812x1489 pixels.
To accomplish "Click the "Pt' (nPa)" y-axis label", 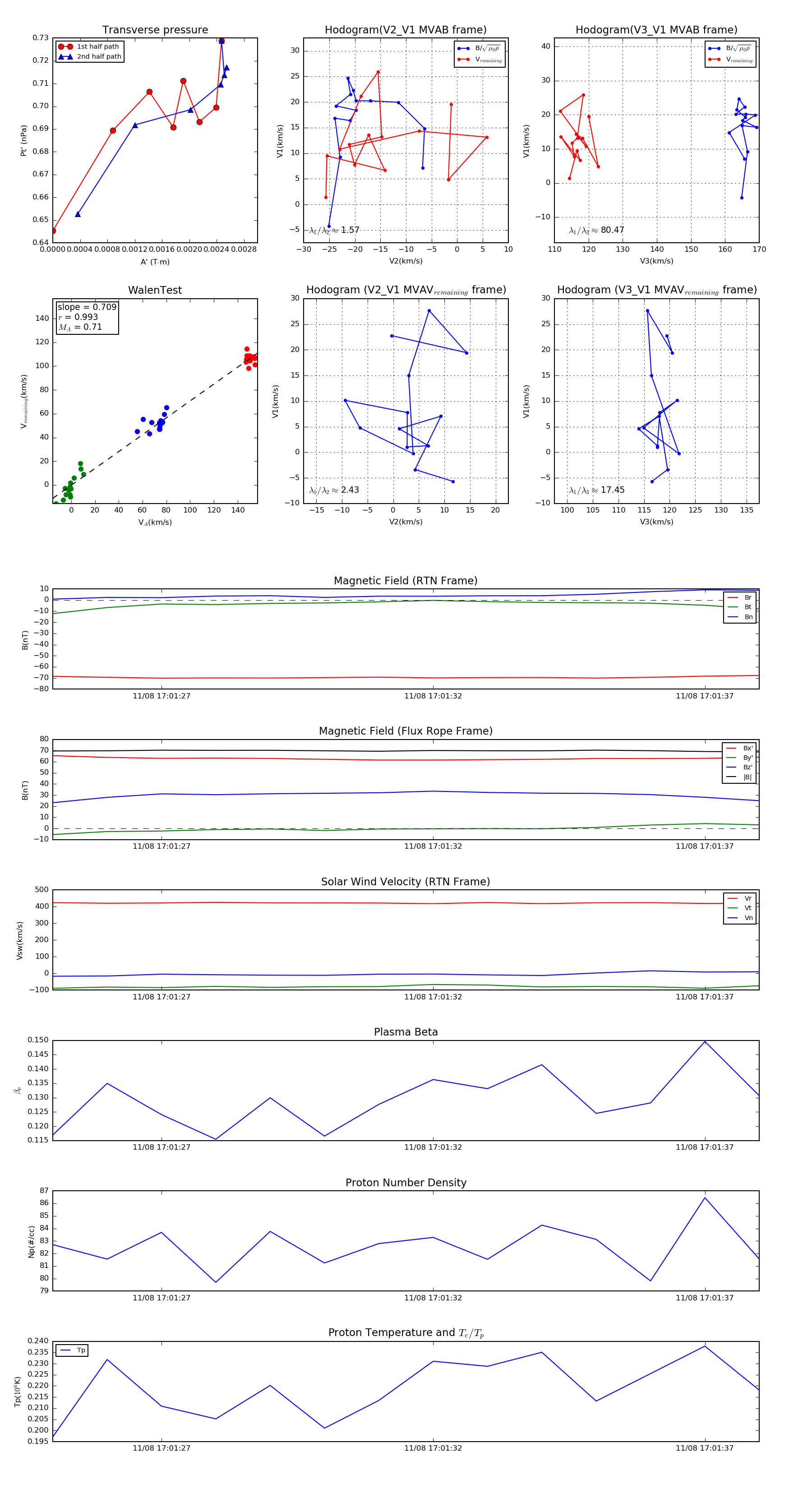I will click(x=24, y=140).
